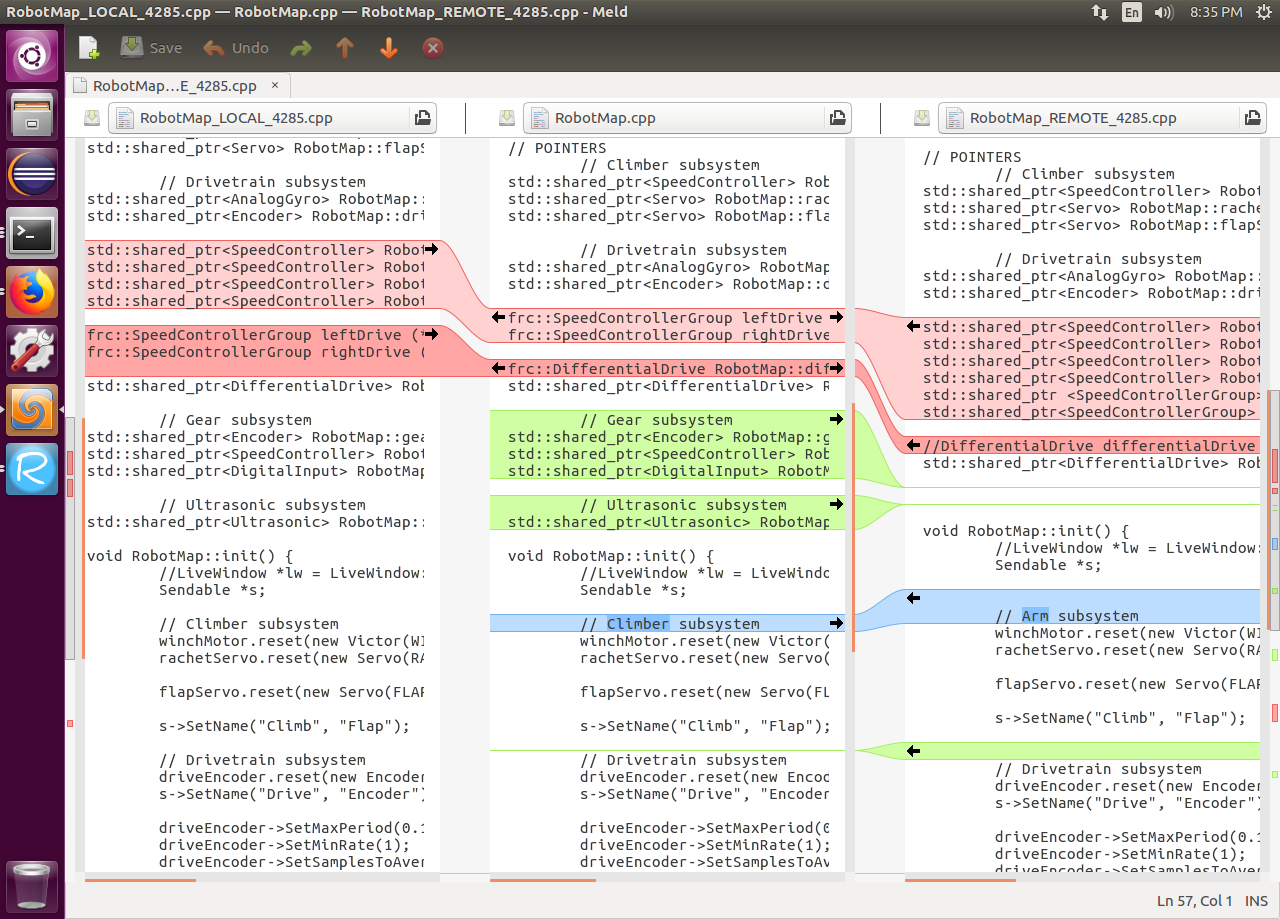Save the current file from the toolbar
1280x919 pixels.
151,48
